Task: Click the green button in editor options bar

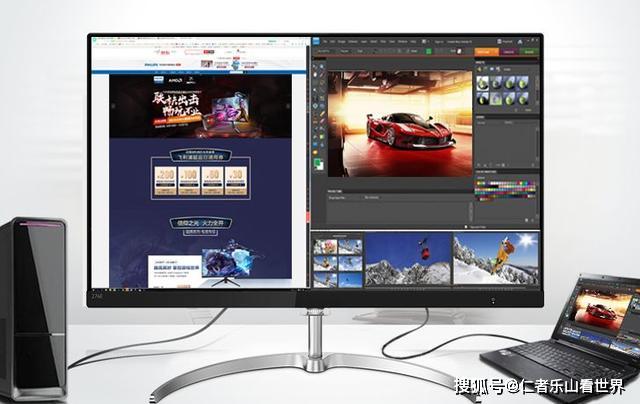Action: (x=429, y=51)
